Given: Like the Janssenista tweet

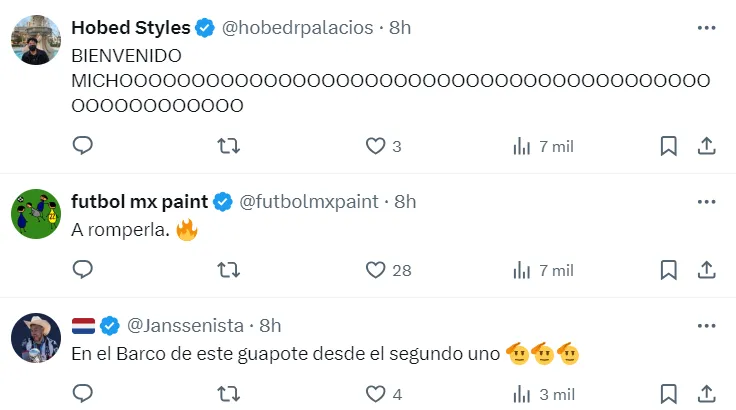Looking at the screenshot, I should coord(375,394).
